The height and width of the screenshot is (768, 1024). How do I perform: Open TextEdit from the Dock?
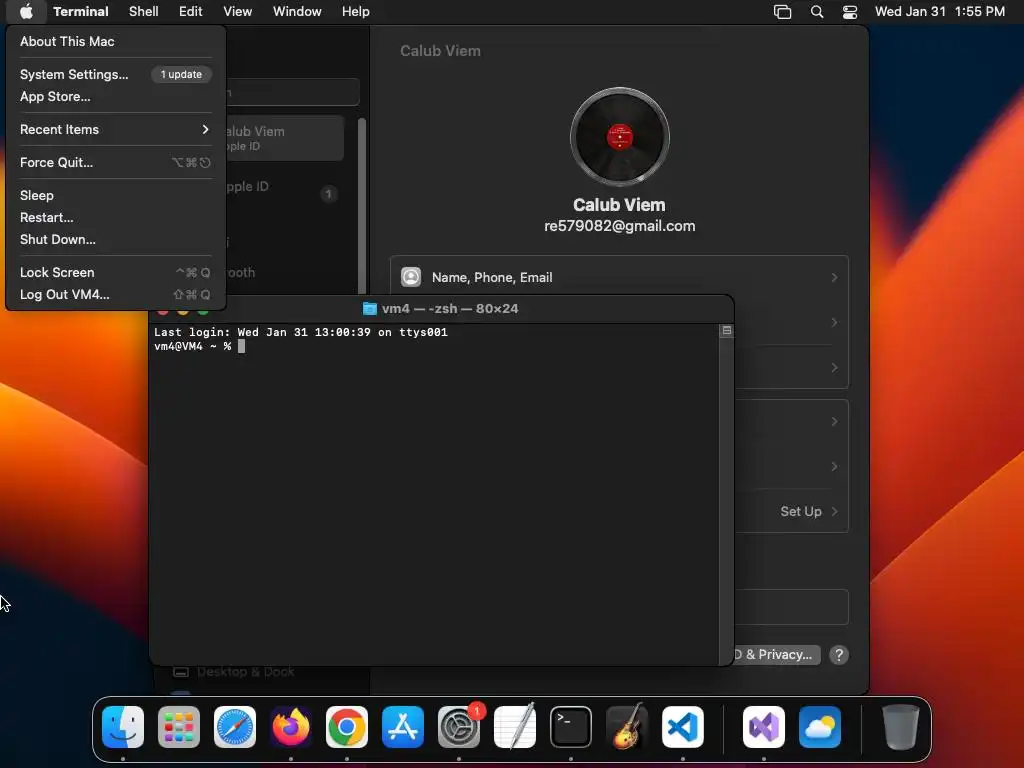(x=515, y=727)
